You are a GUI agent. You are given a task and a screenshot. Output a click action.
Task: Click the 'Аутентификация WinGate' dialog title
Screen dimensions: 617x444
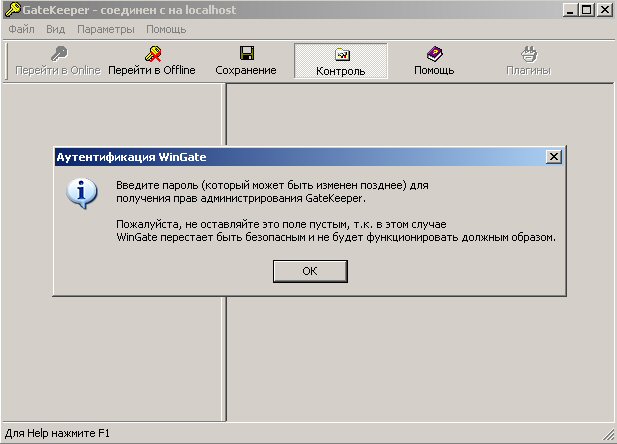(131, 157)
